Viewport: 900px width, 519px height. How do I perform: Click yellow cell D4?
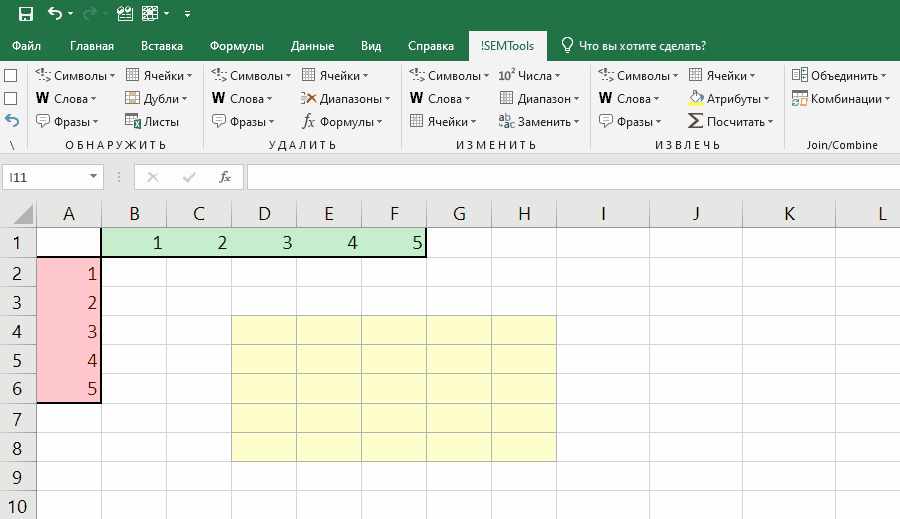[264, 330]
